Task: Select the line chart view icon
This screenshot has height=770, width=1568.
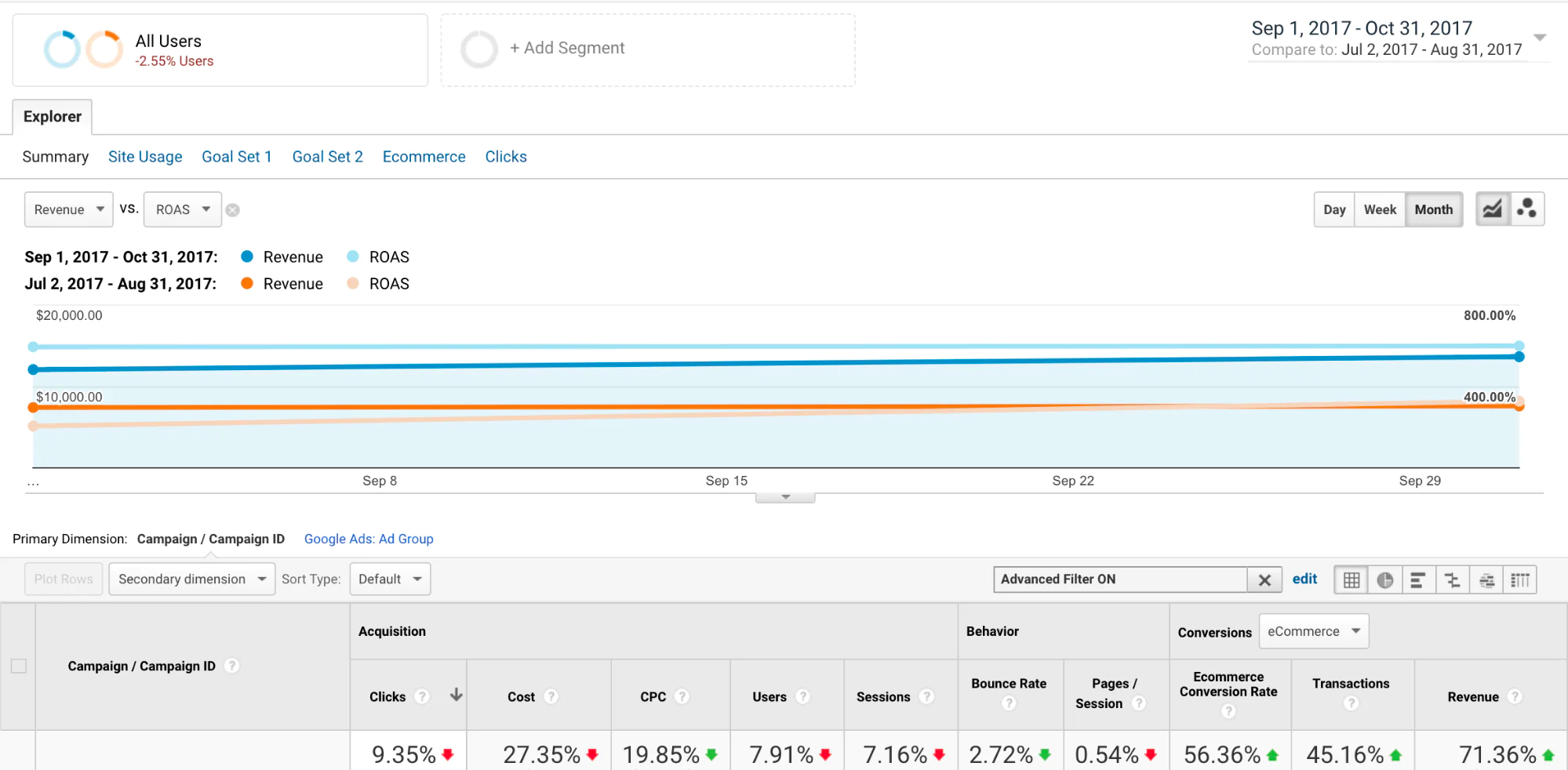Action: [x=1493, y=209]
